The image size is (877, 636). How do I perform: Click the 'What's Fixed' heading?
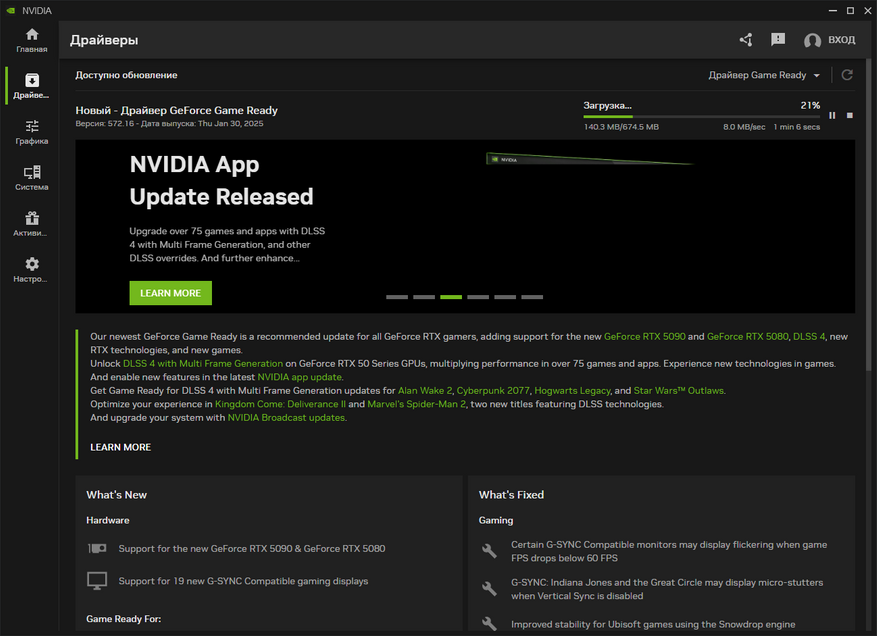click(511, 494)
